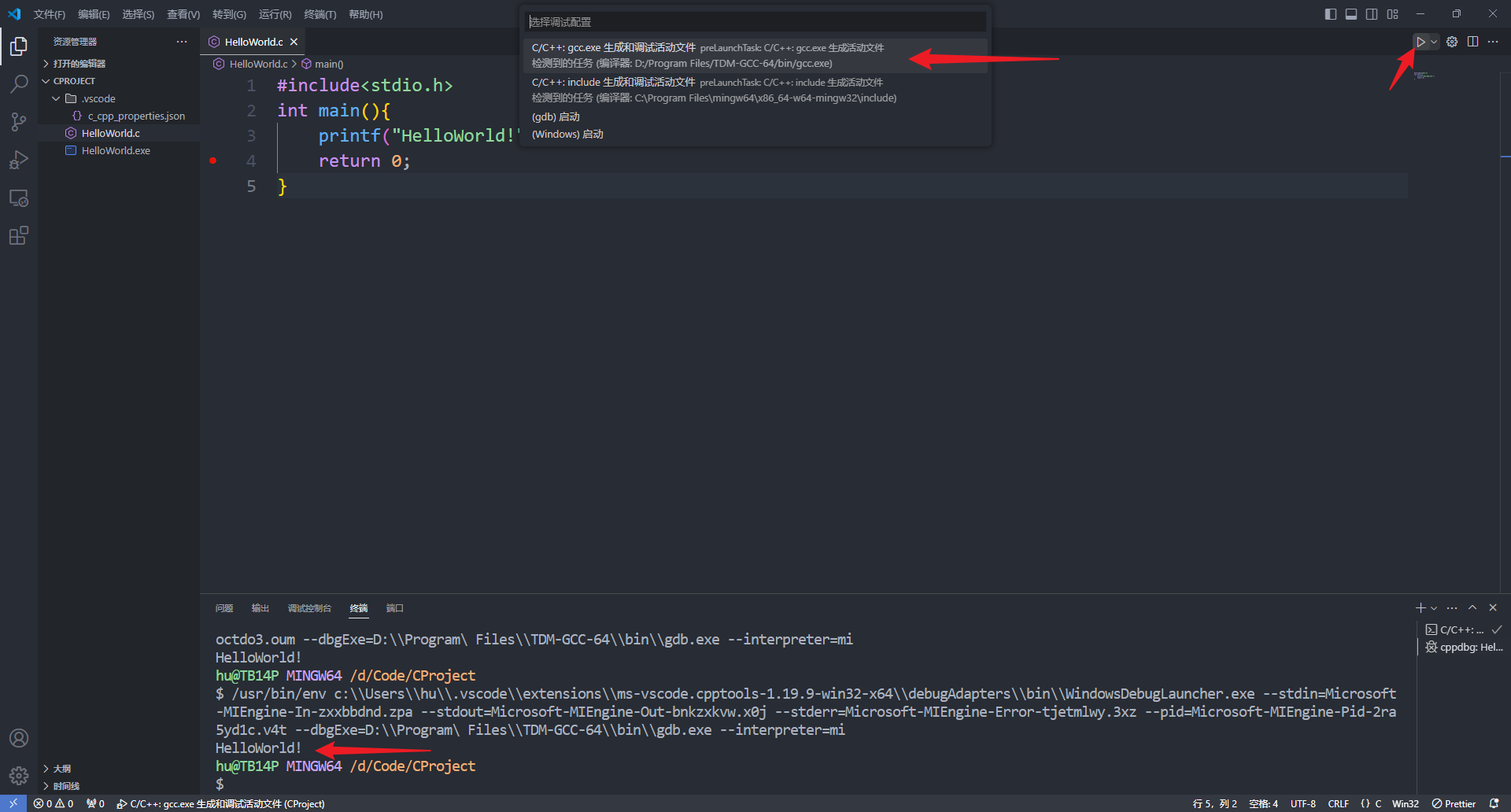Screen dimensions: 1511x812
Task: Switch to 调试控制台 panel tab
Action: coord(309,608)
